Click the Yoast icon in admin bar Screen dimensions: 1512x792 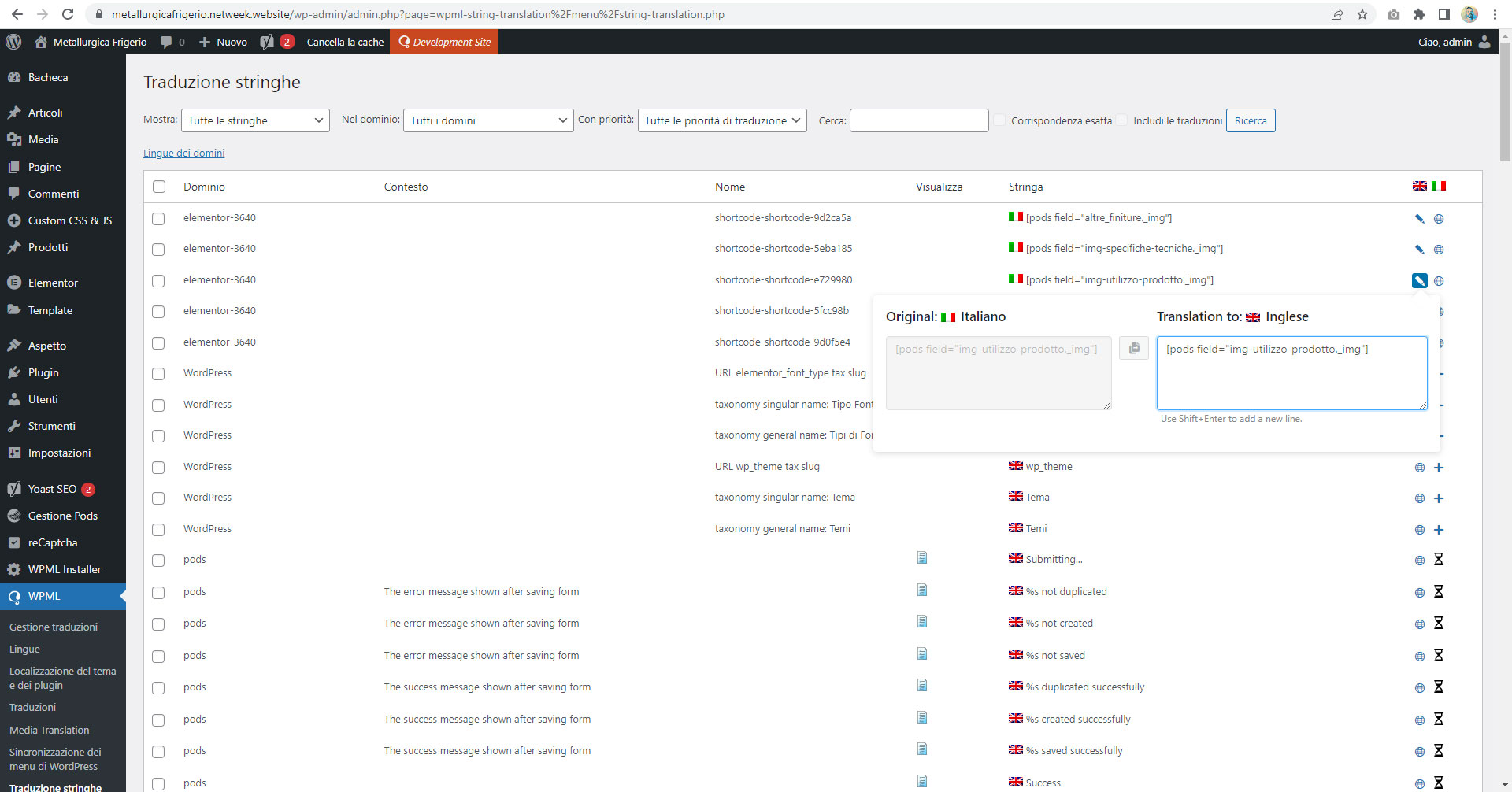coord(267,42)
